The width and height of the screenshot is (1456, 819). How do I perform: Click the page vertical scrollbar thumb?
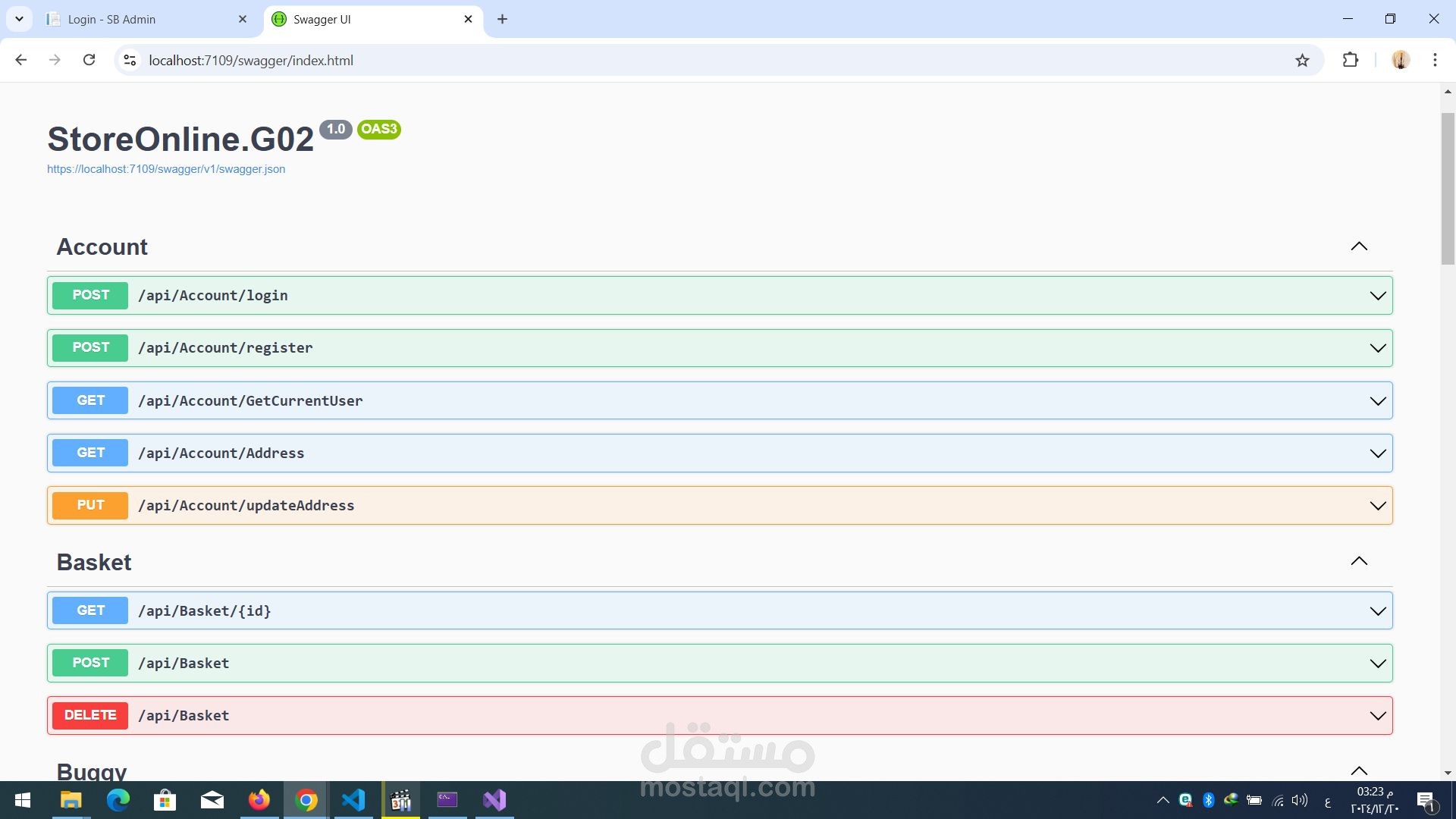1448,189
